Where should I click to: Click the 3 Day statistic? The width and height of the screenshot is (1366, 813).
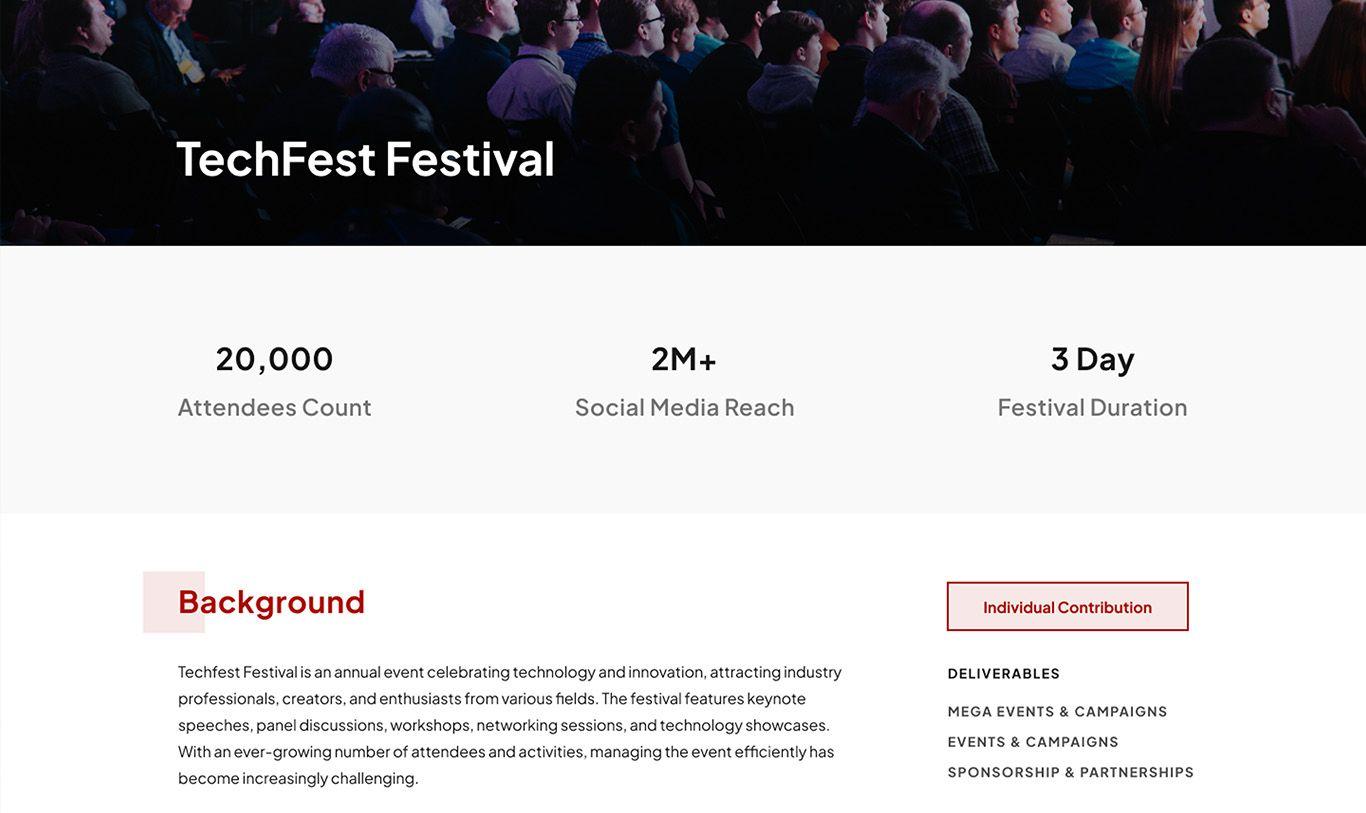1092,358
